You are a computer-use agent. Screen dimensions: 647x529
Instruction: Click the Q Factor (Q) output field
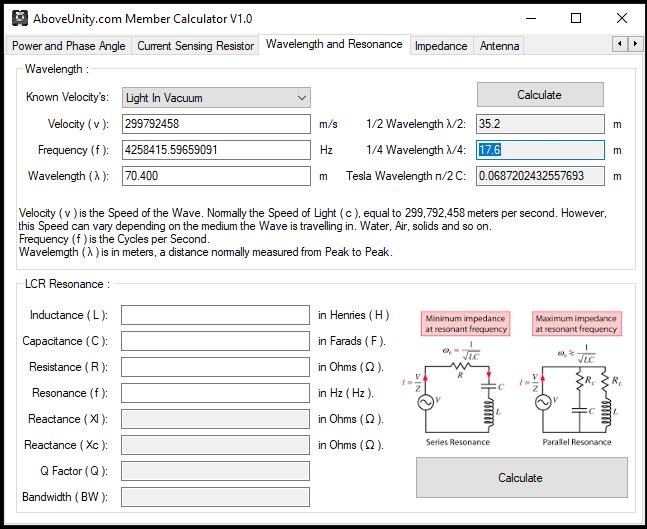point(215,471)
